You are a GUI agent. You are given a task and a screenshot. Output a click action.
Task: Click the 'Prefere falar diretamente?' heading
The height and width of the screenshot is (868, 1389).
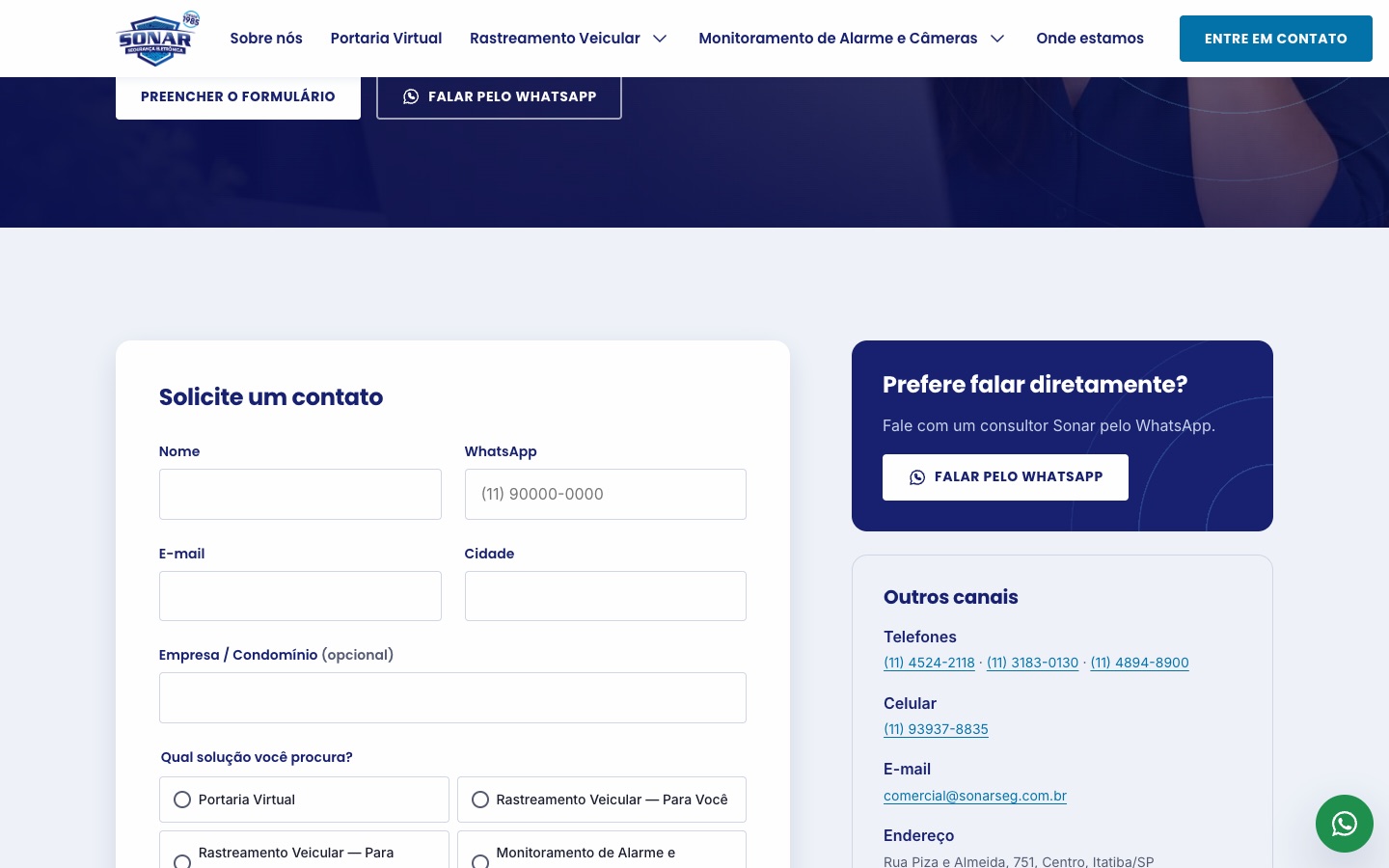[1035, 384]
